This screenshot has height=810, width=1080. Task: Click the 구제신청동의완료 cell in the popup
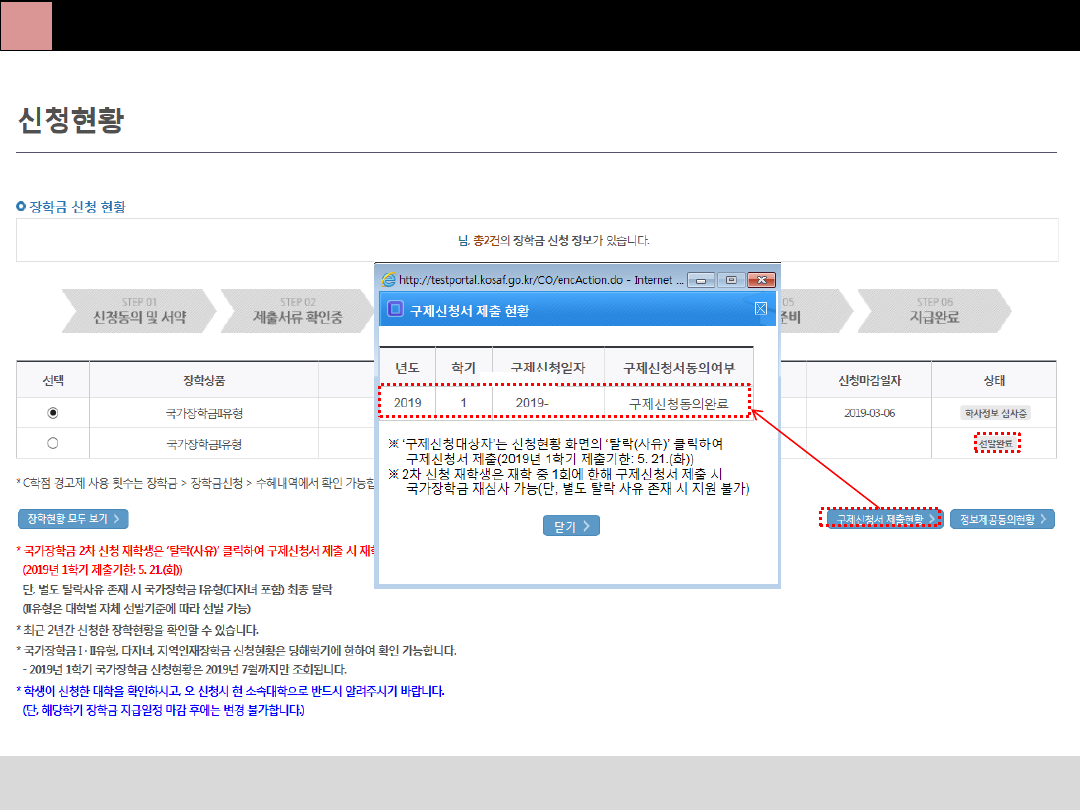point(678,403)
